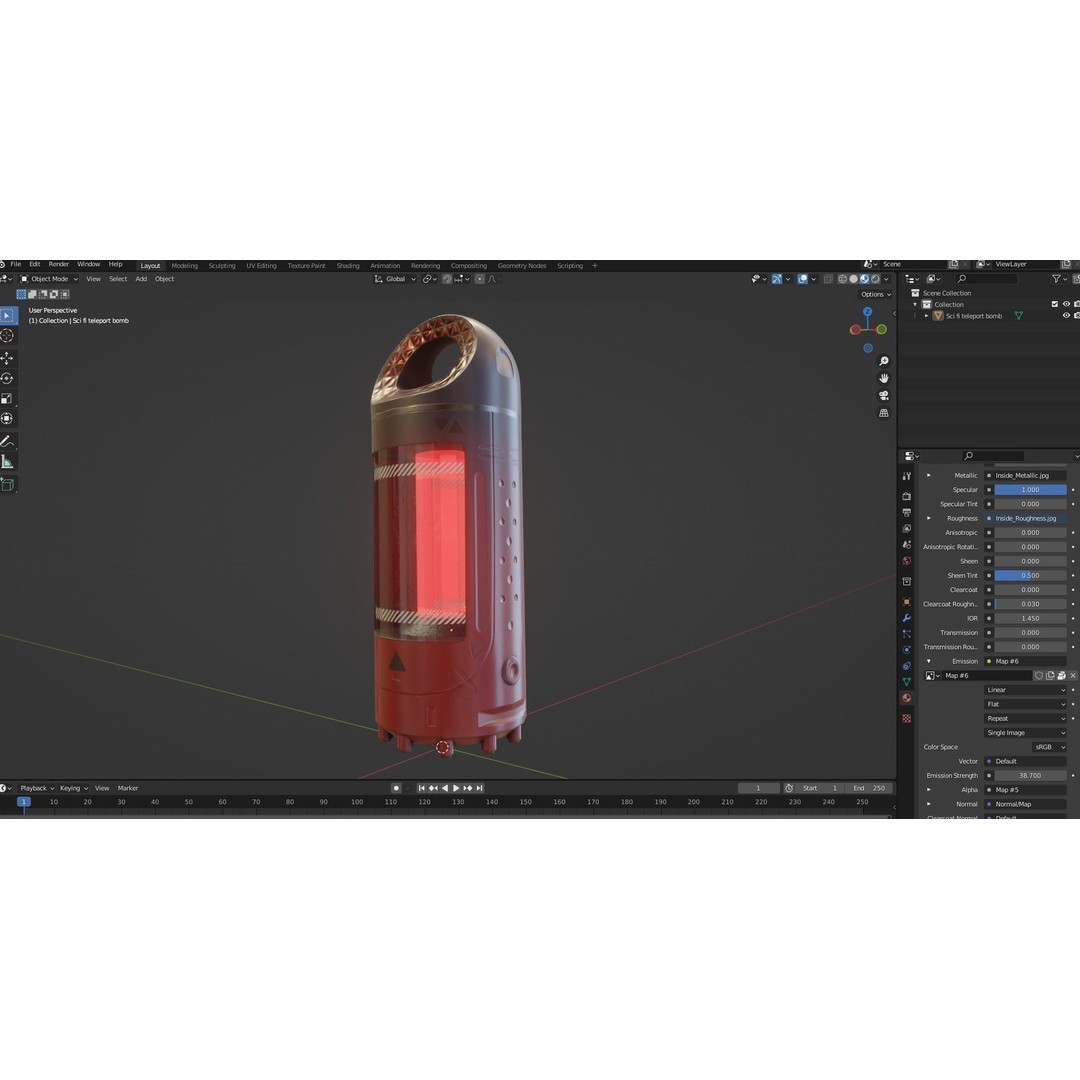This screenshot has width=1080, height=1080.
Task: Open the Render menu
Action: (x=58, y=263)
